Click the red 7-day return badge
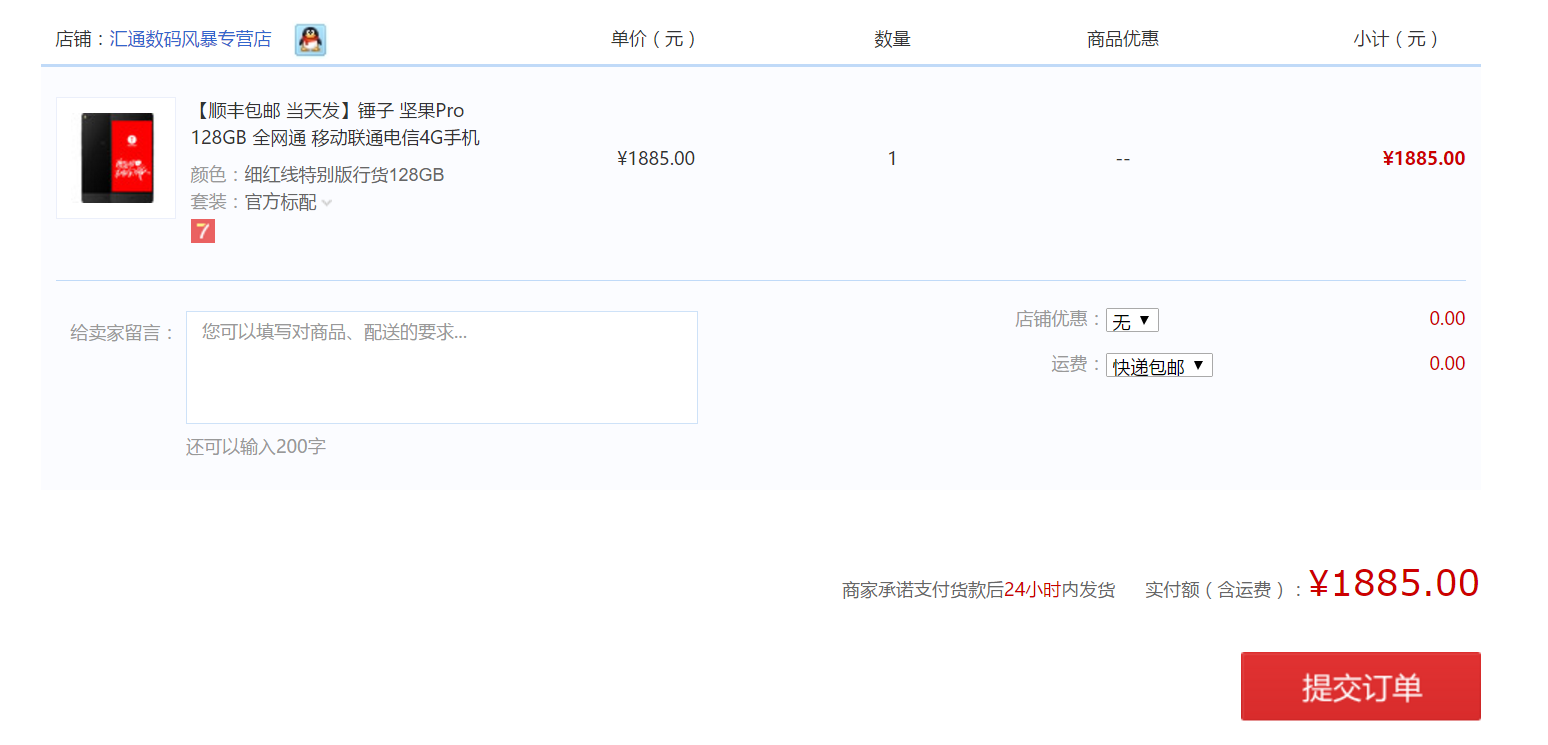 click(203, 231)
